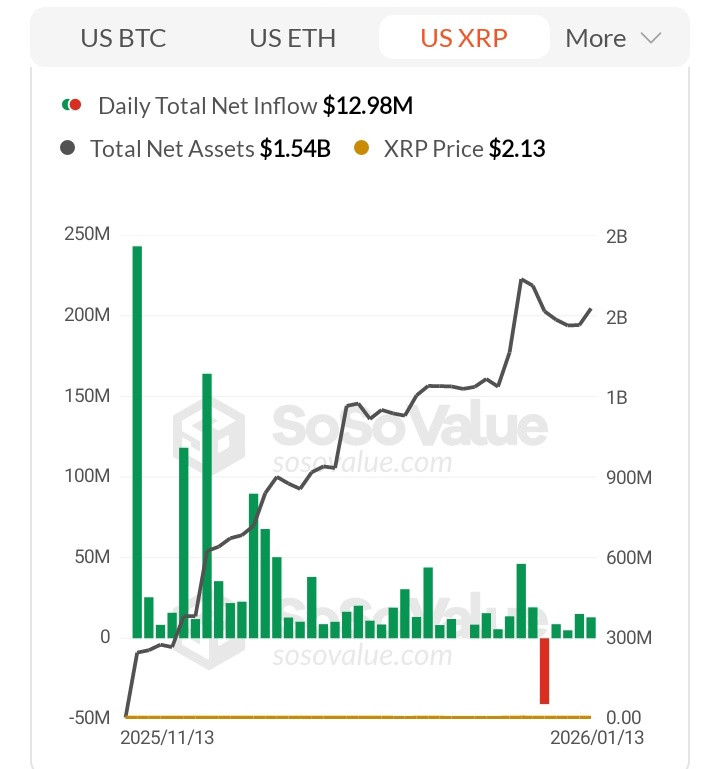Select the US XRP tab

point(463,38)
